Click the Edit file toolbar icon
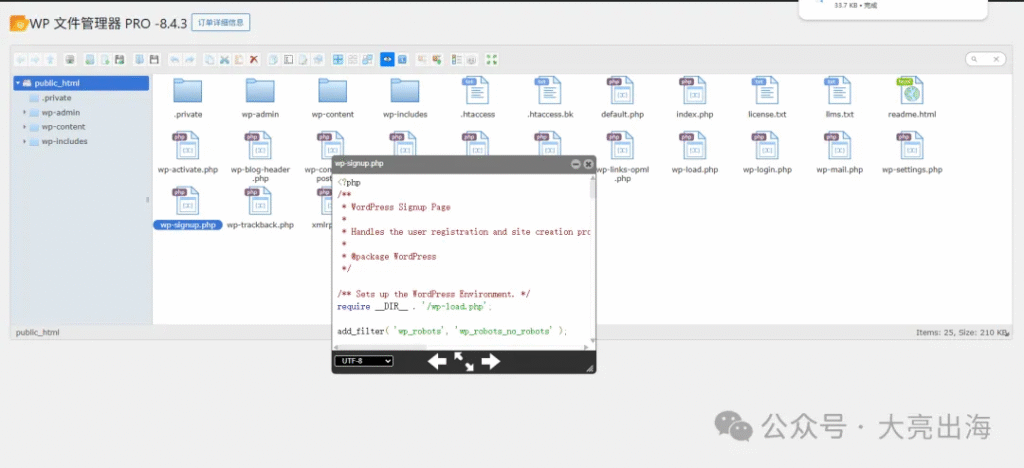Screen dimensions: 1024x468 tap(303, 59)
